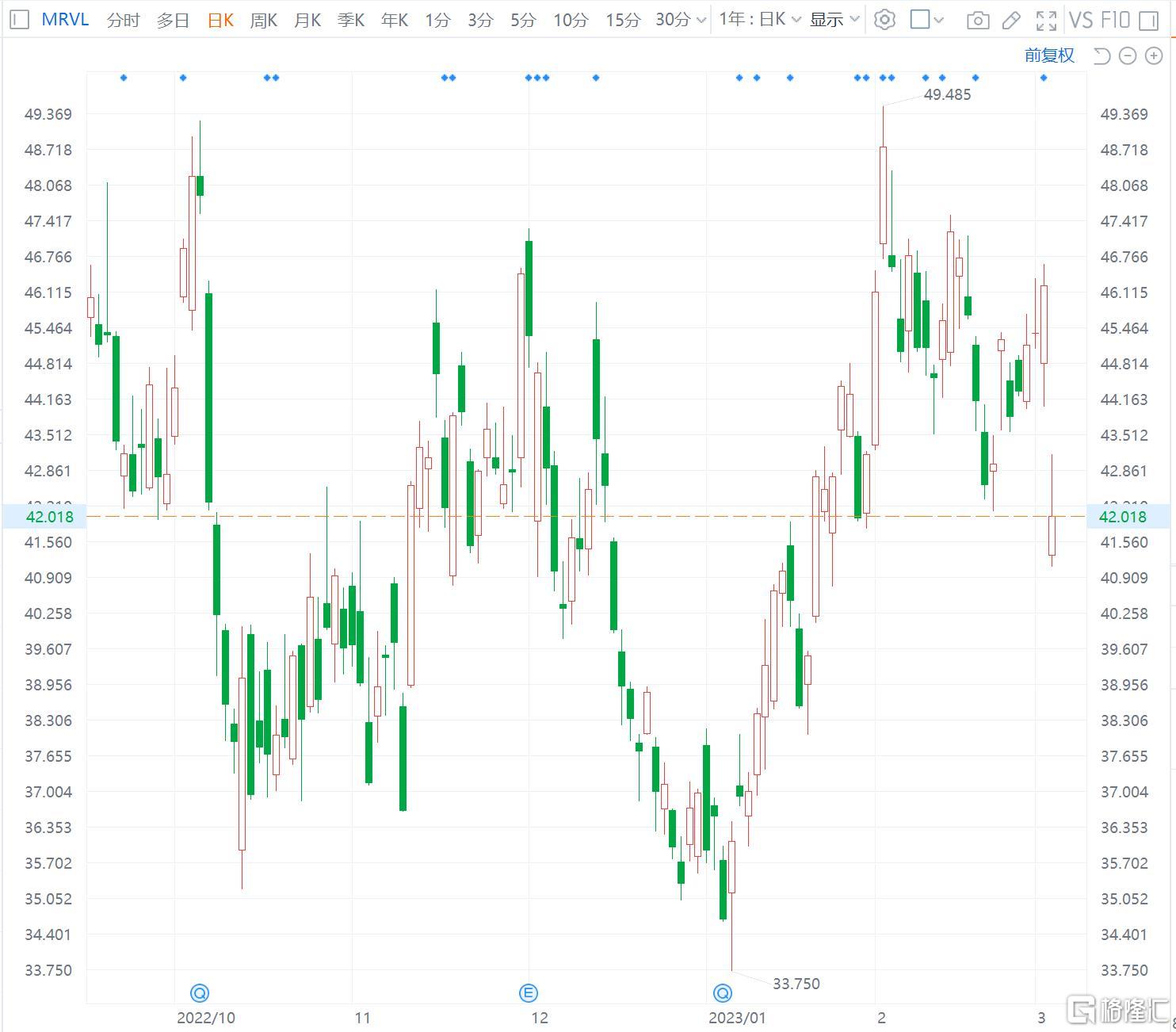This screenshot has height=1032, width=1176.
Task: Click the MRVL ticker symbol
Action: pyautogui.click(x=65, y=19)
